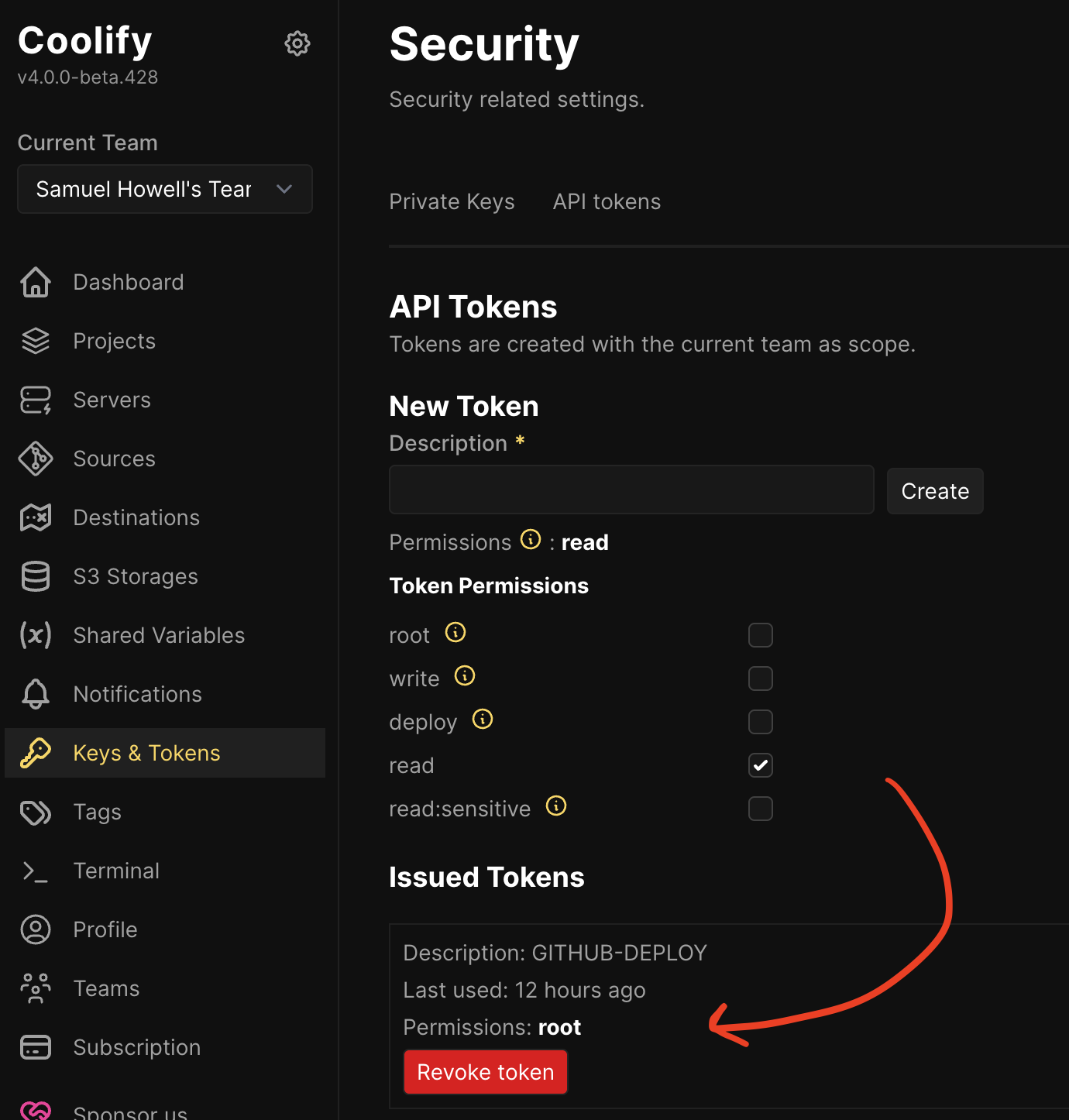Enable the root permission checkbox
The height and width of the screenshot is (1120, 1069).
[x=761, y=635]
